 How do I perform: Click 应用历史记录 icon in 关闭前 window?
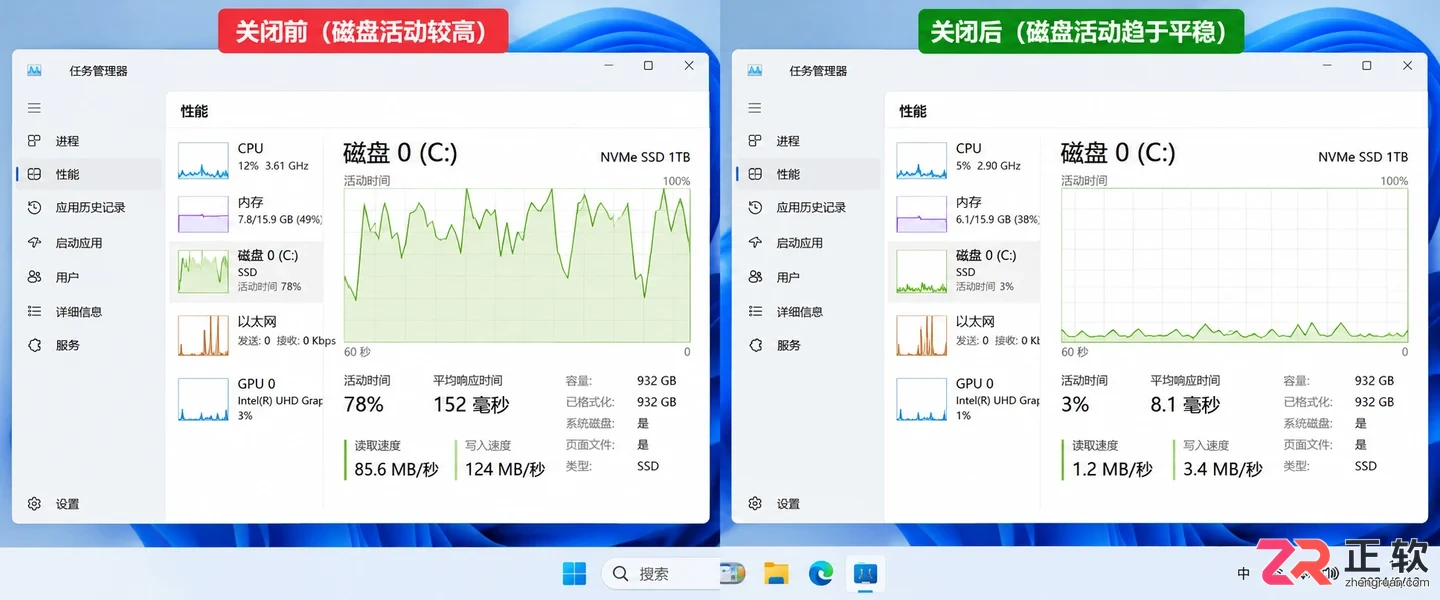(x=34, y=207)
